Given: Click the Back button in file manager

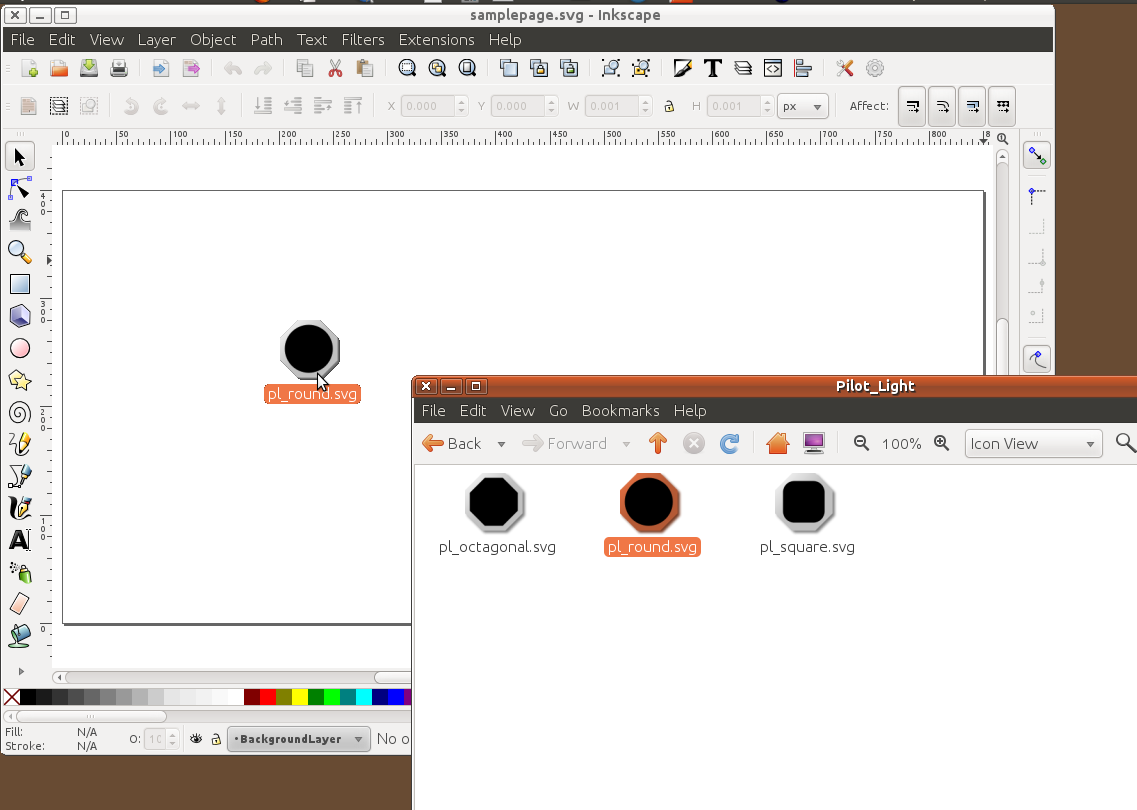Looking at the screenshot, I should click(x=453, y=444).
